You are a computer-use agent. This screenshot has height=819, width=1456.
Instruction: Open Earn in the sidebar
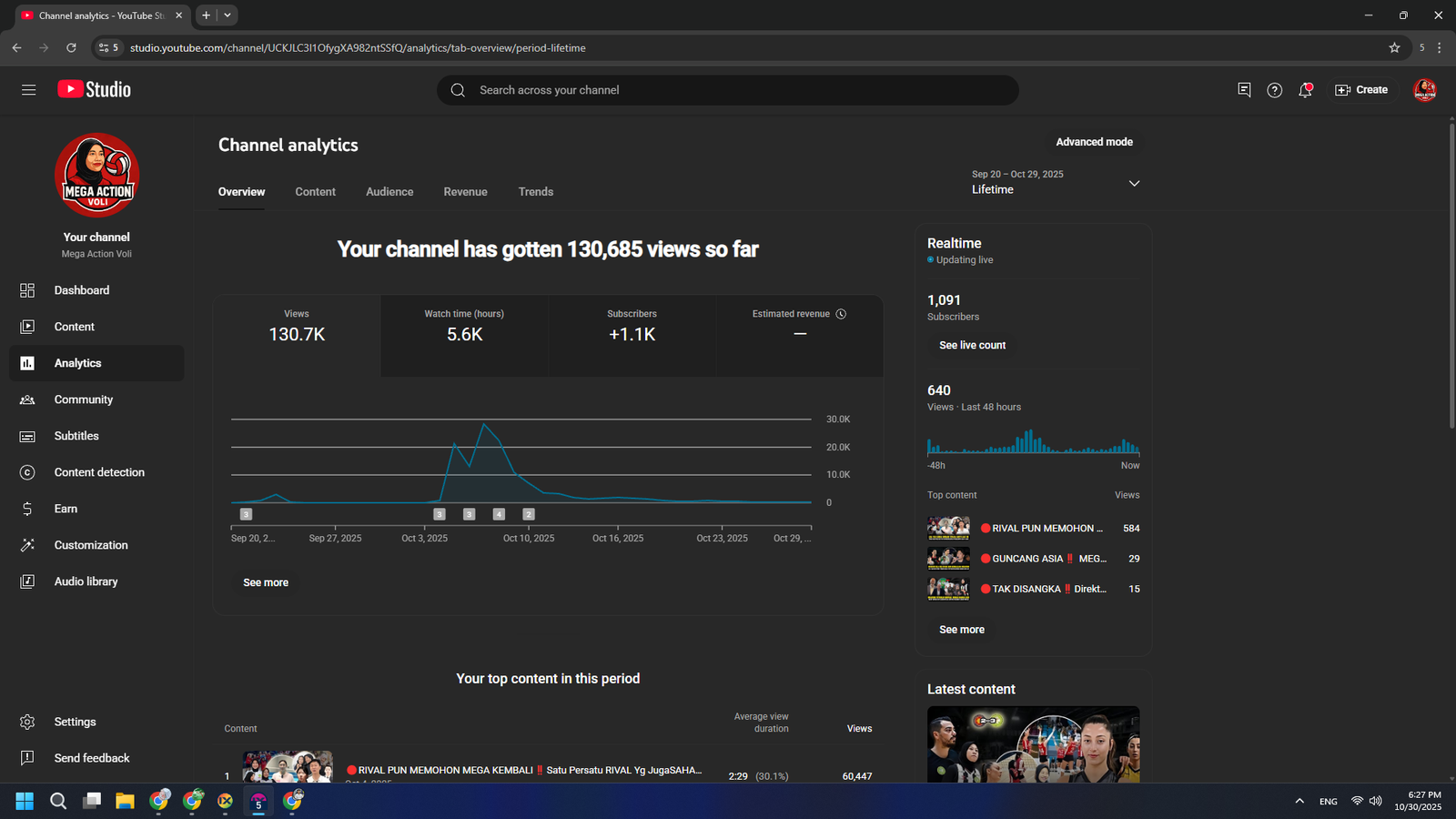click(66, 509)
